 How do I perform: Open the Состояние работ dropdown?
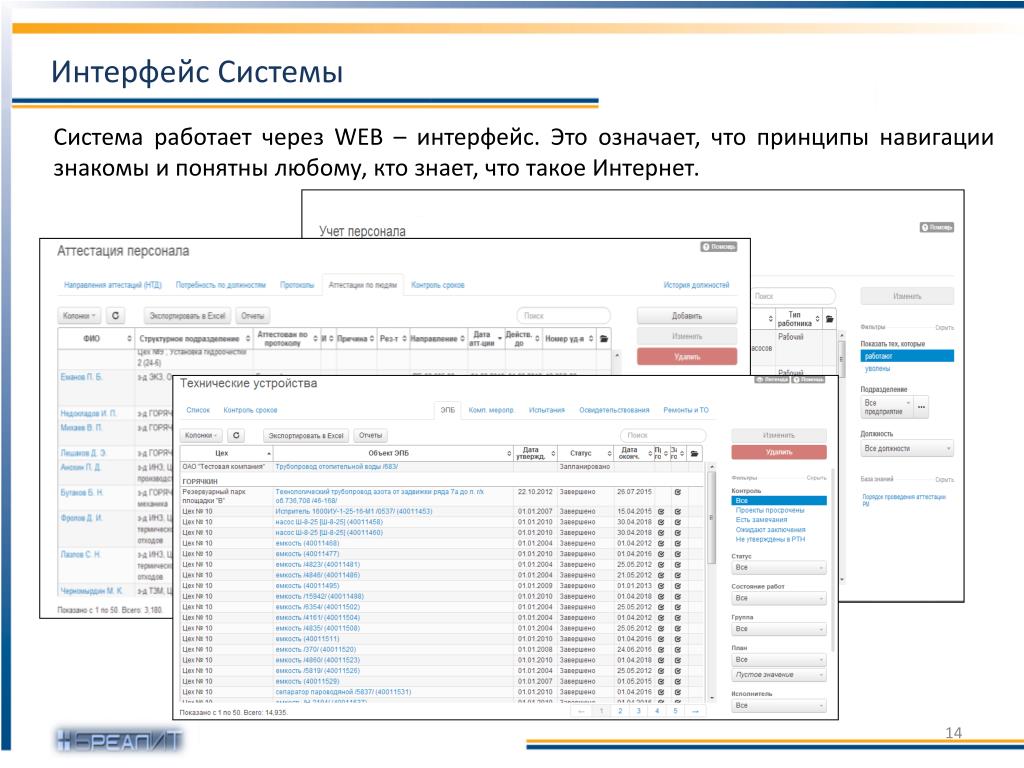pos(779,598)
